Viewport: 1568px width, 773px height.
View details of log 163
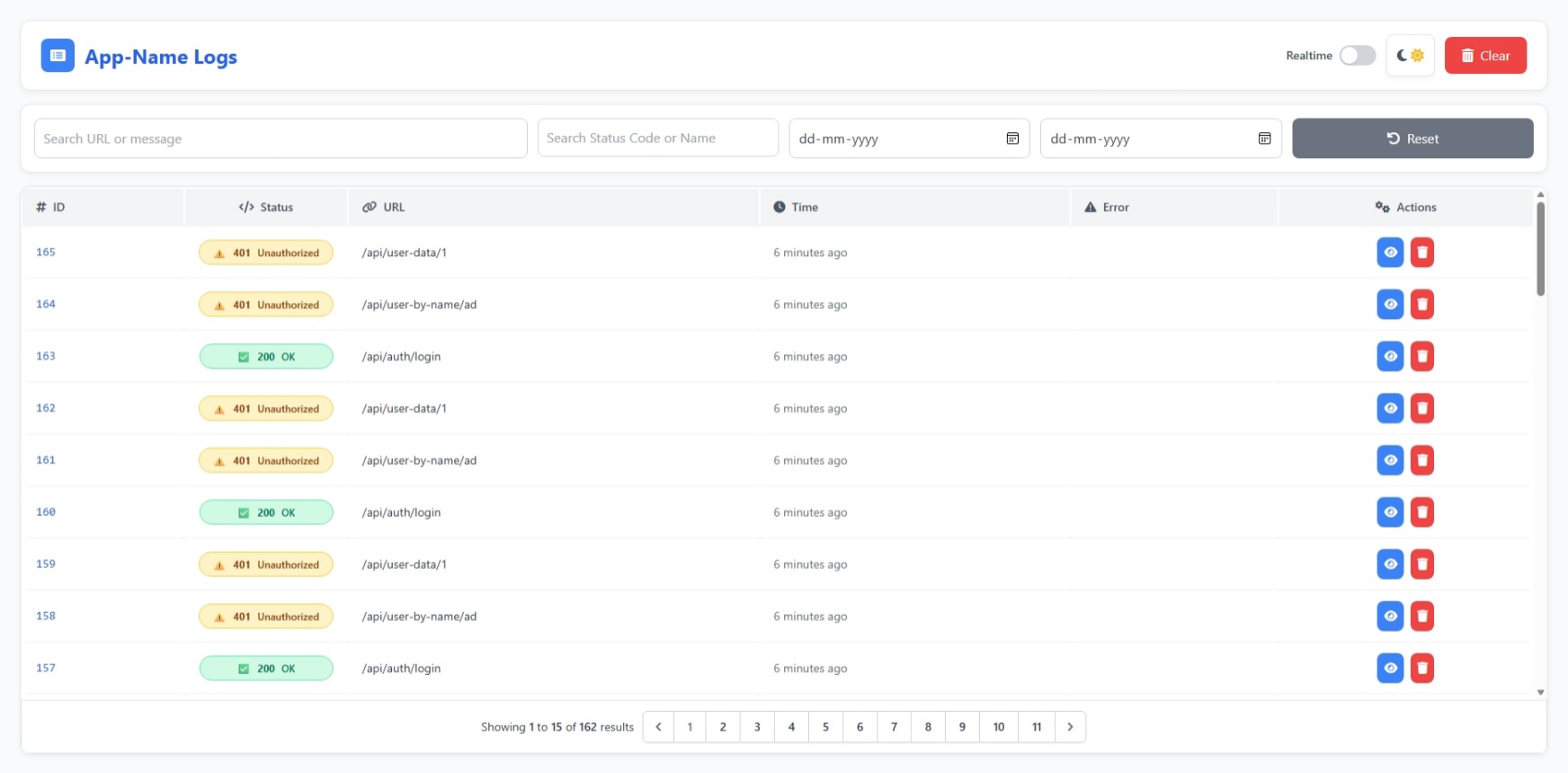click(1390, 357)
